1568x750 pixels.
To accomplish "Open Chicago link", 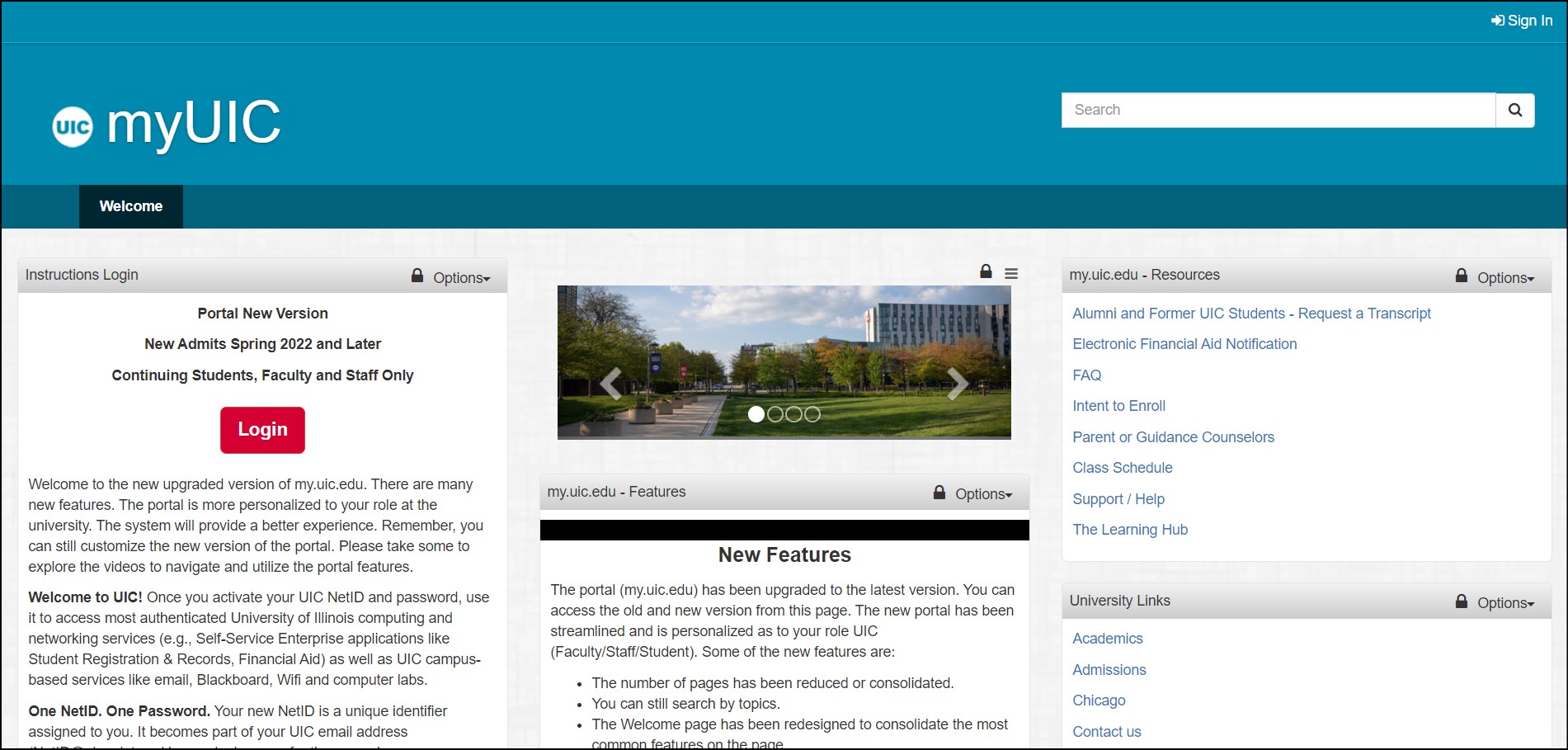I will (x=1099, y=700).
